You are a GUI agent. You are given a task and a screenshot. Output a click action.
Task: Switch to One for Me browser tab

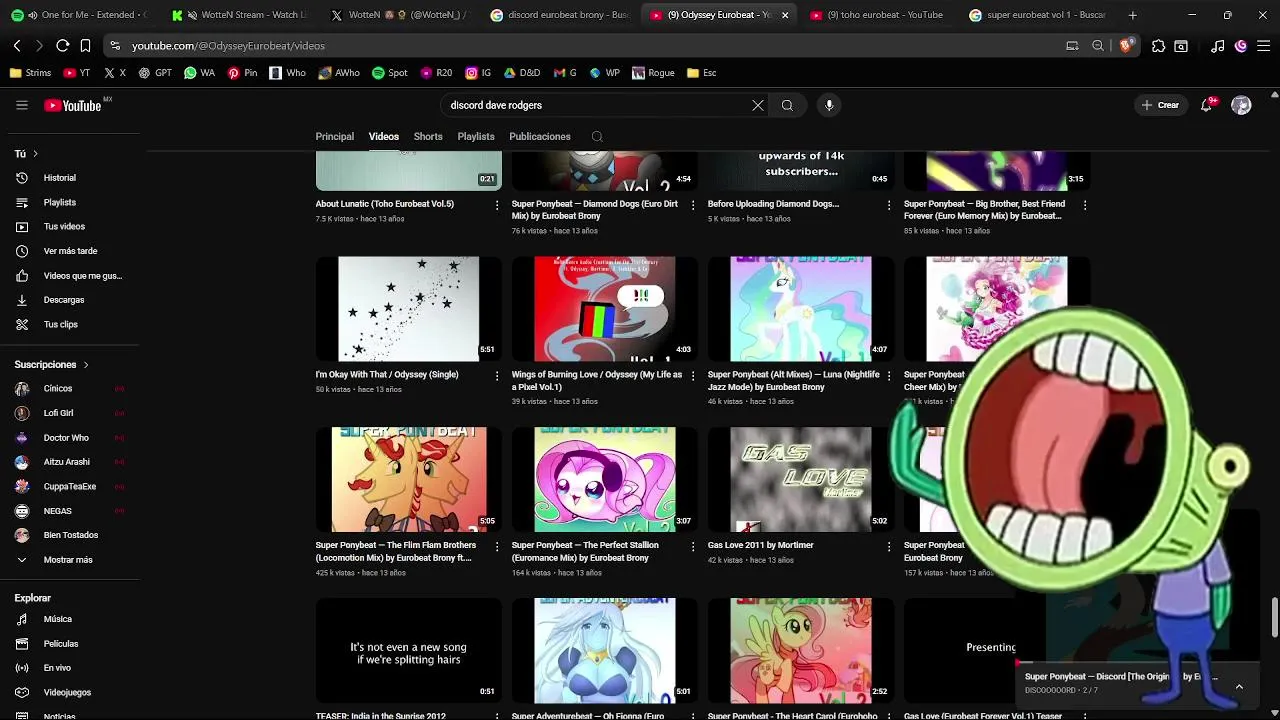pyautogui.click(x=80, y=15)
